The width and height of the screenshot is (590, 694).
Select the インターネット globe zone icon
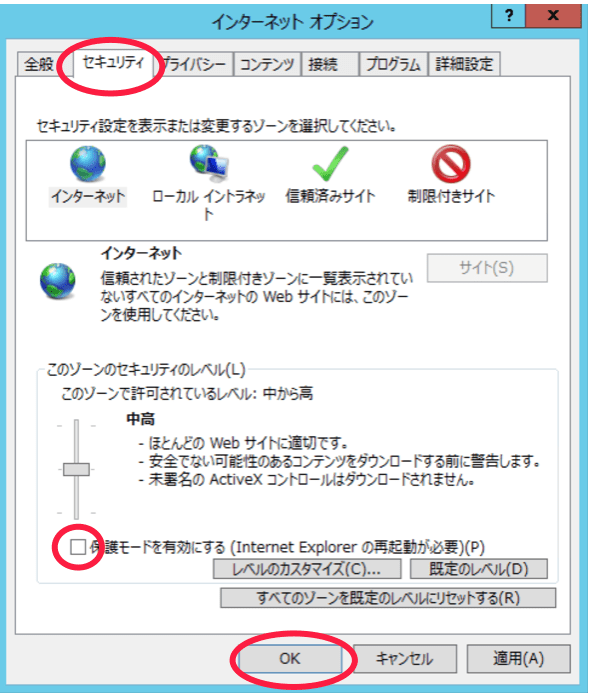coord(88,164)
